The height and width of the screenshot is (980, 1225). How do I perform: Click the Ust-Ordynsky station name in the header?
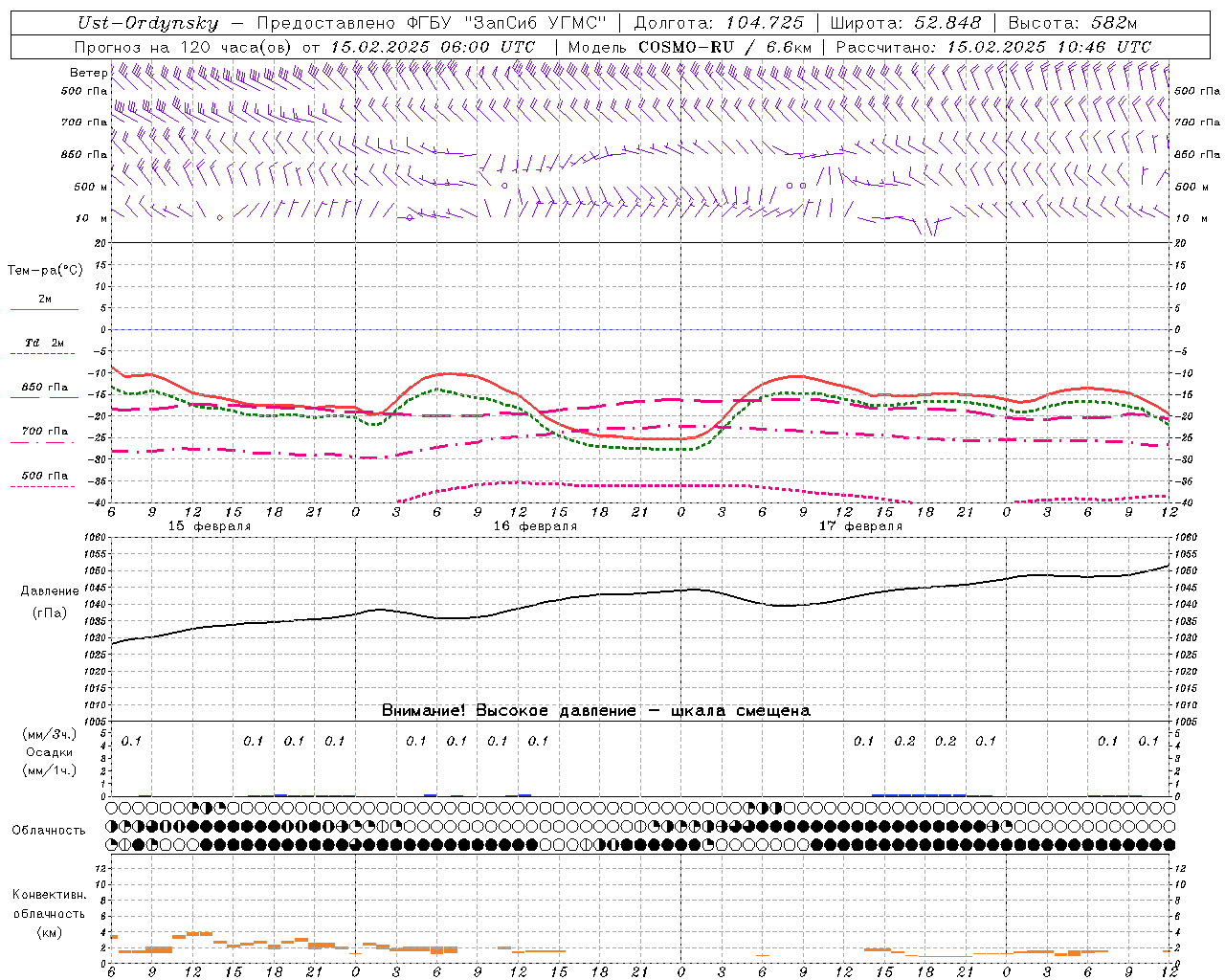[x=147, y=24]
